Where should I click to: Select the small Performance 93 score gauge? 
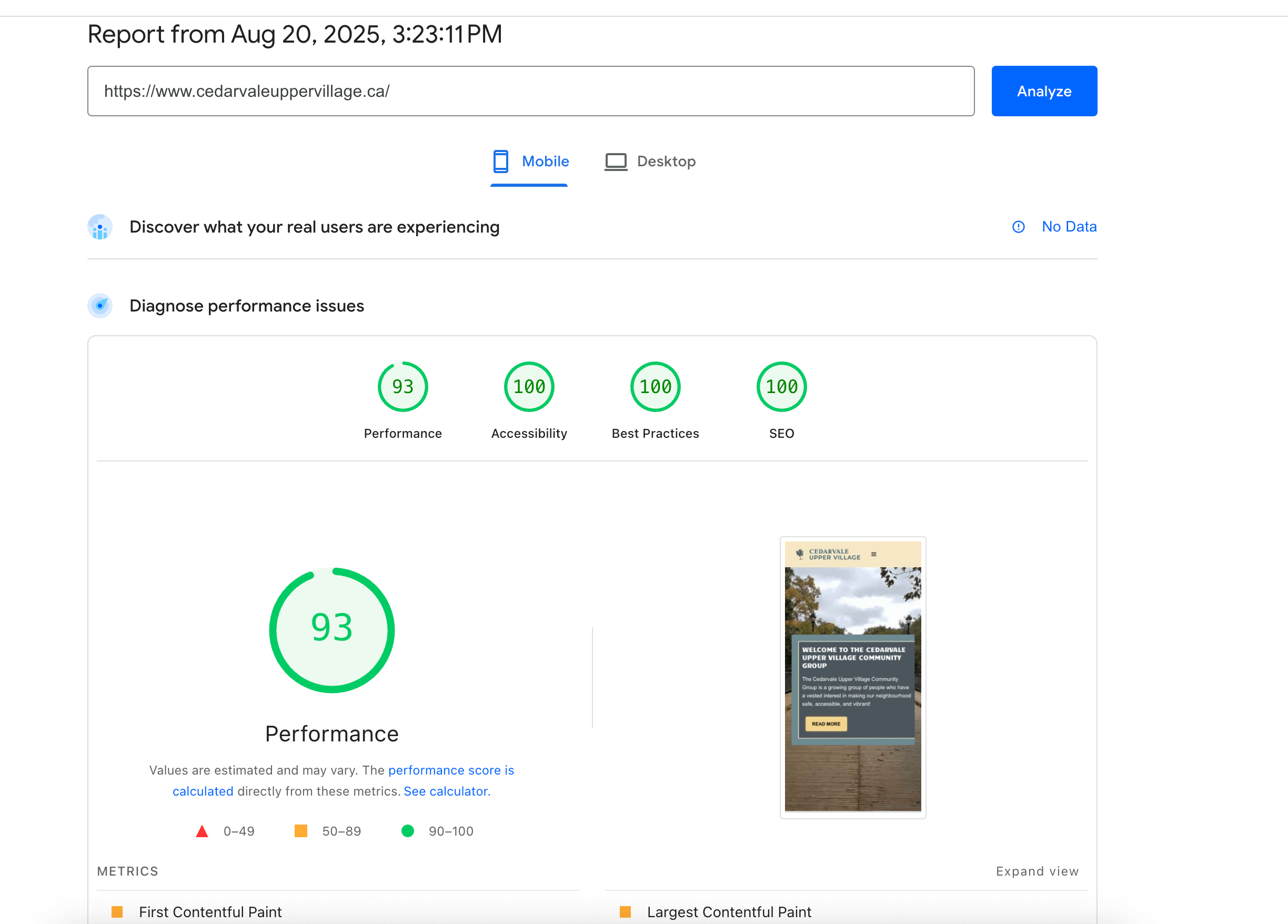point(402,387)
